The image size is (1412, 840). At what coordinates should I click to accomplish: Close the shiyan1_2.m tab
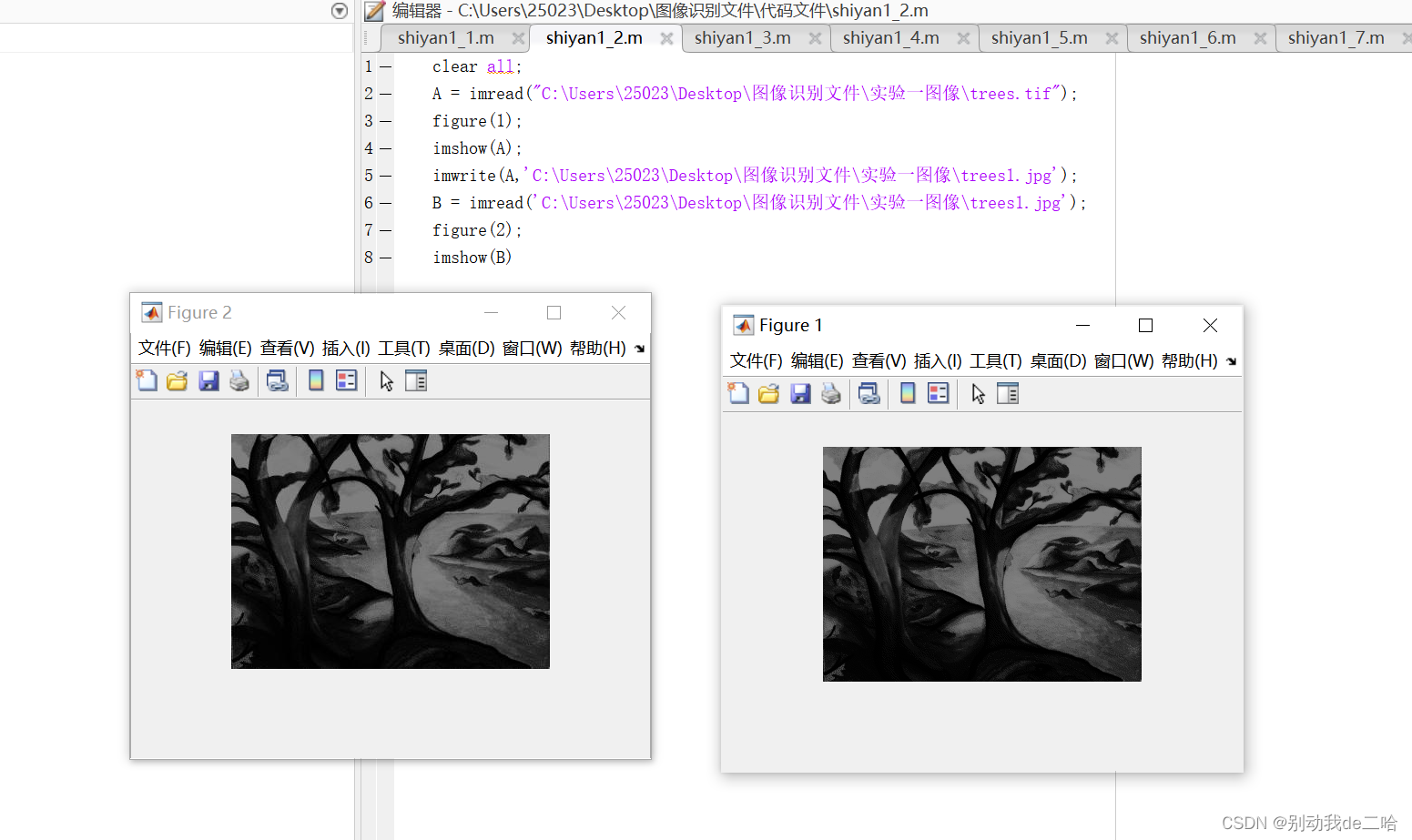666,38
